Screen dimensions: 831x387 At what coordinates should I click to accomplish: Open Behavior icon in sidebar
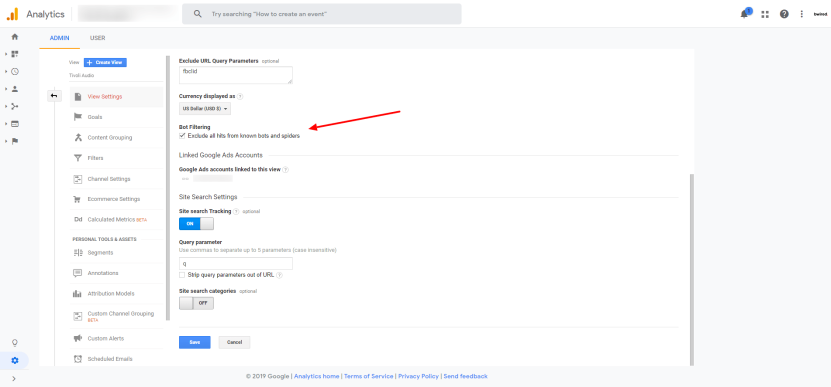click(15, 124)
